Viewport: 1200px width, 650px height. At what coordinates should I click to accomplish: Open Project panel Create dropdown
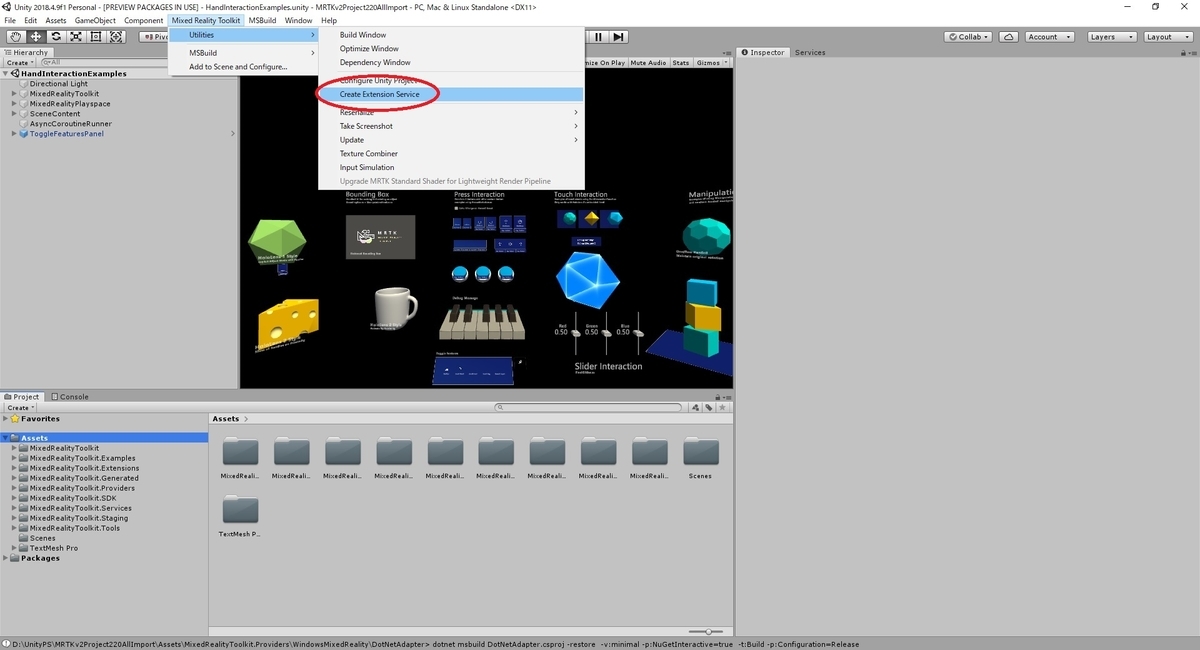(x=19, y=408)
